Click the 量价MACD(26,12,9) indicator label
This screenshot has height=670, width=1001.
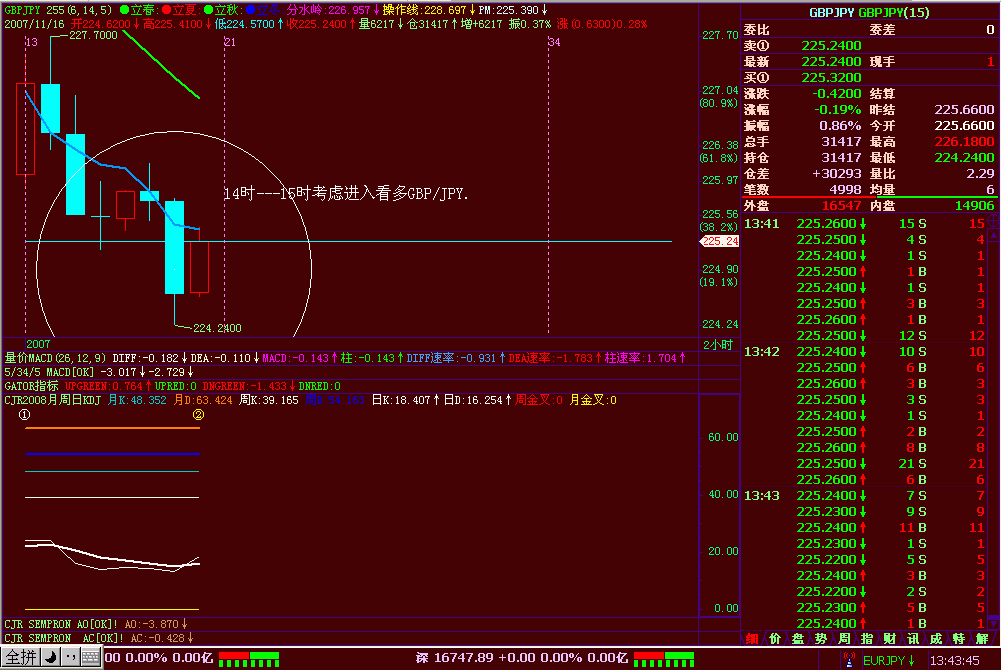coord(56,358)
